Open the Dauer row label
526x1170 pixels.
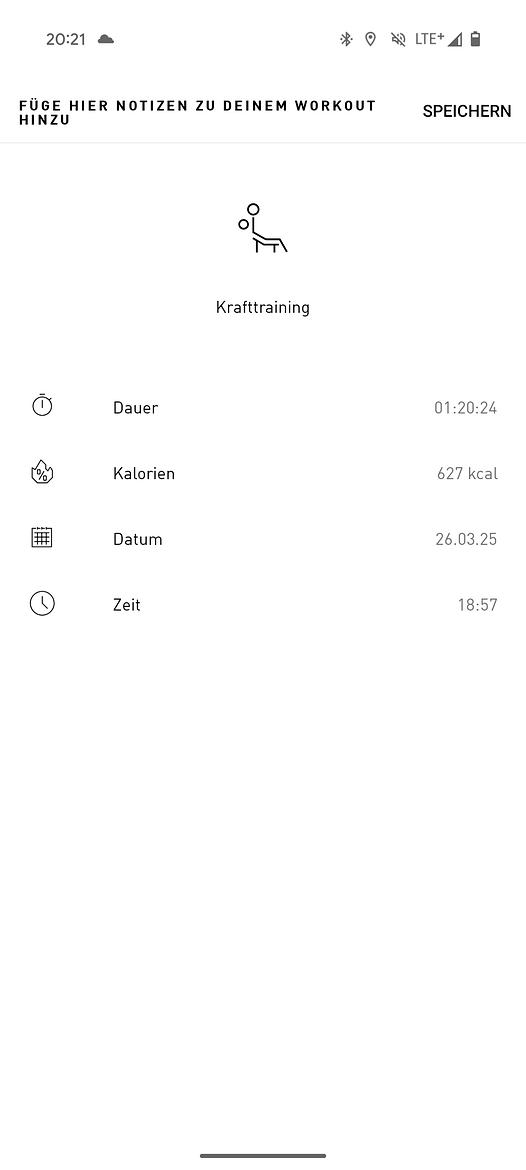click(136, 408)
